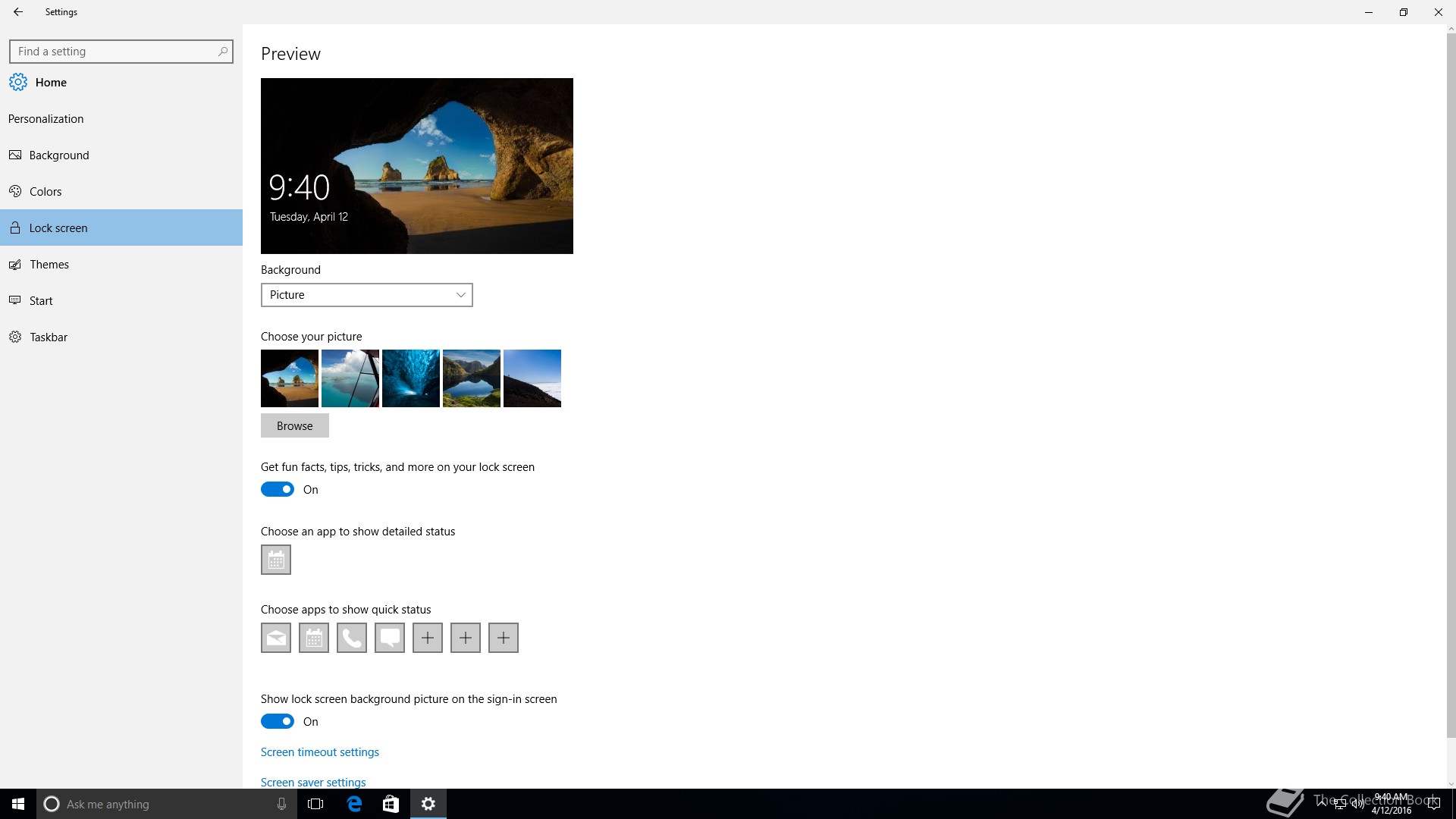Select the blue ice cave thumbnail
Viewport: 1456px width, 819px height.
tap(411, 378)
